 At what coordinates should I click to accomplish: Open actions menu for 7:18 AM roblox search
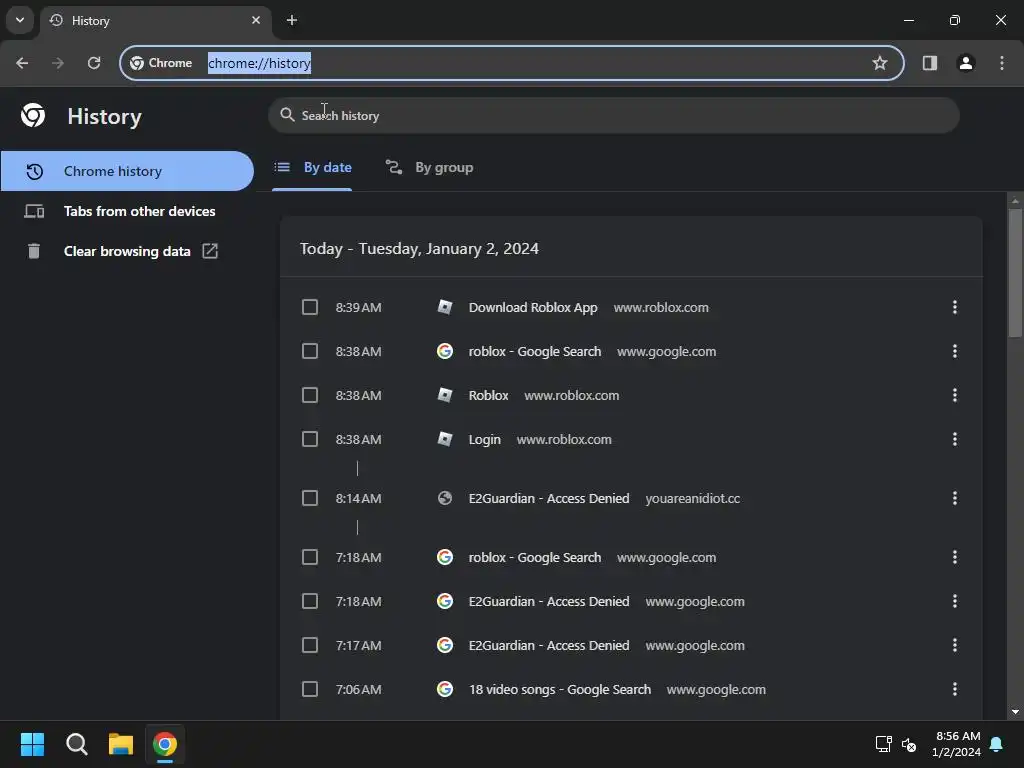coord(955,557)
